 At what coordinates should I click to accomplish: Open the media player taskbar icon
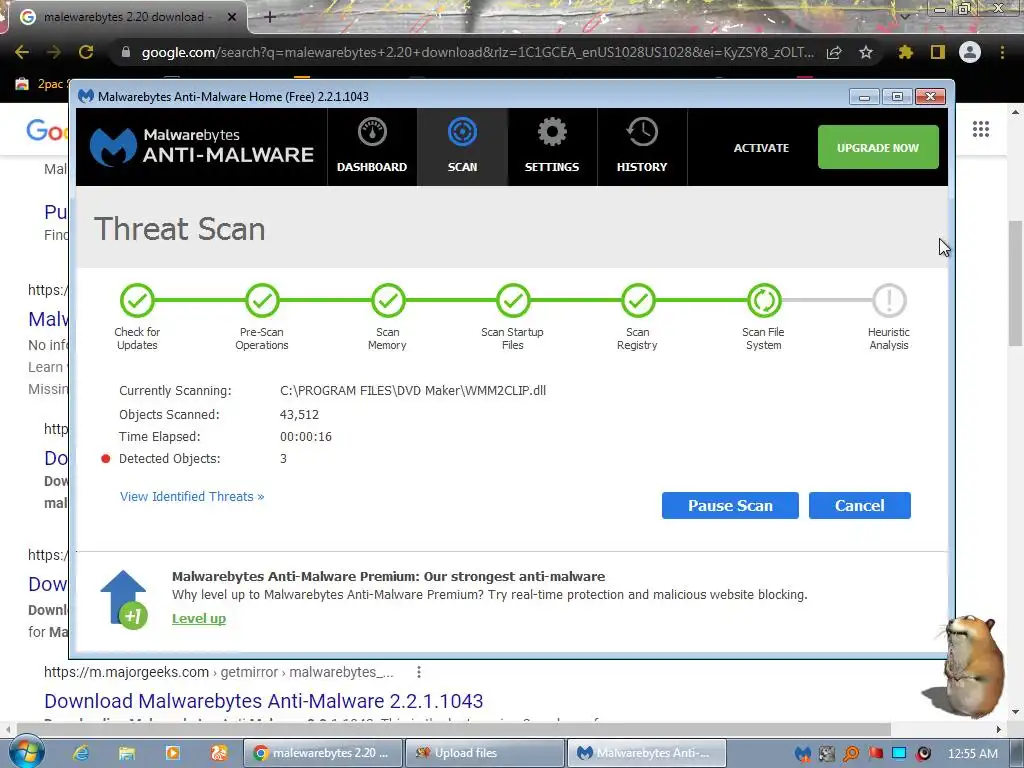(173, 753)
